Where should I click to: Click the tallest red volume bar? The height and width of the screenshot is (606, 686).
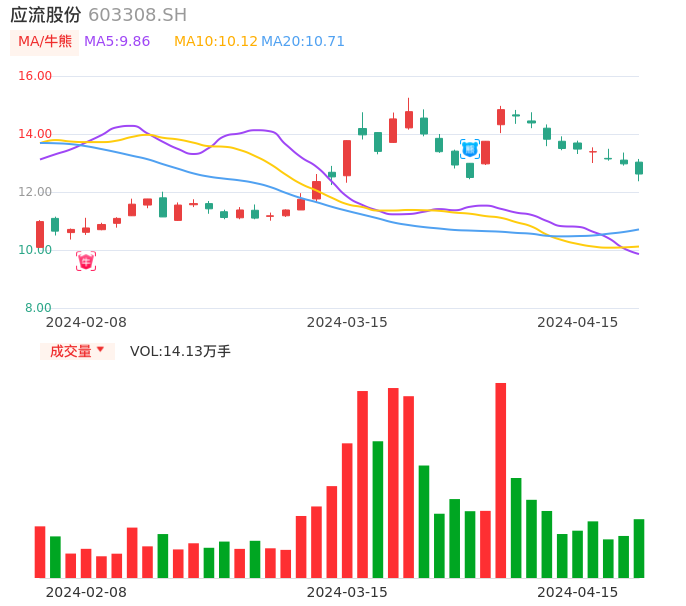[500, 480]
